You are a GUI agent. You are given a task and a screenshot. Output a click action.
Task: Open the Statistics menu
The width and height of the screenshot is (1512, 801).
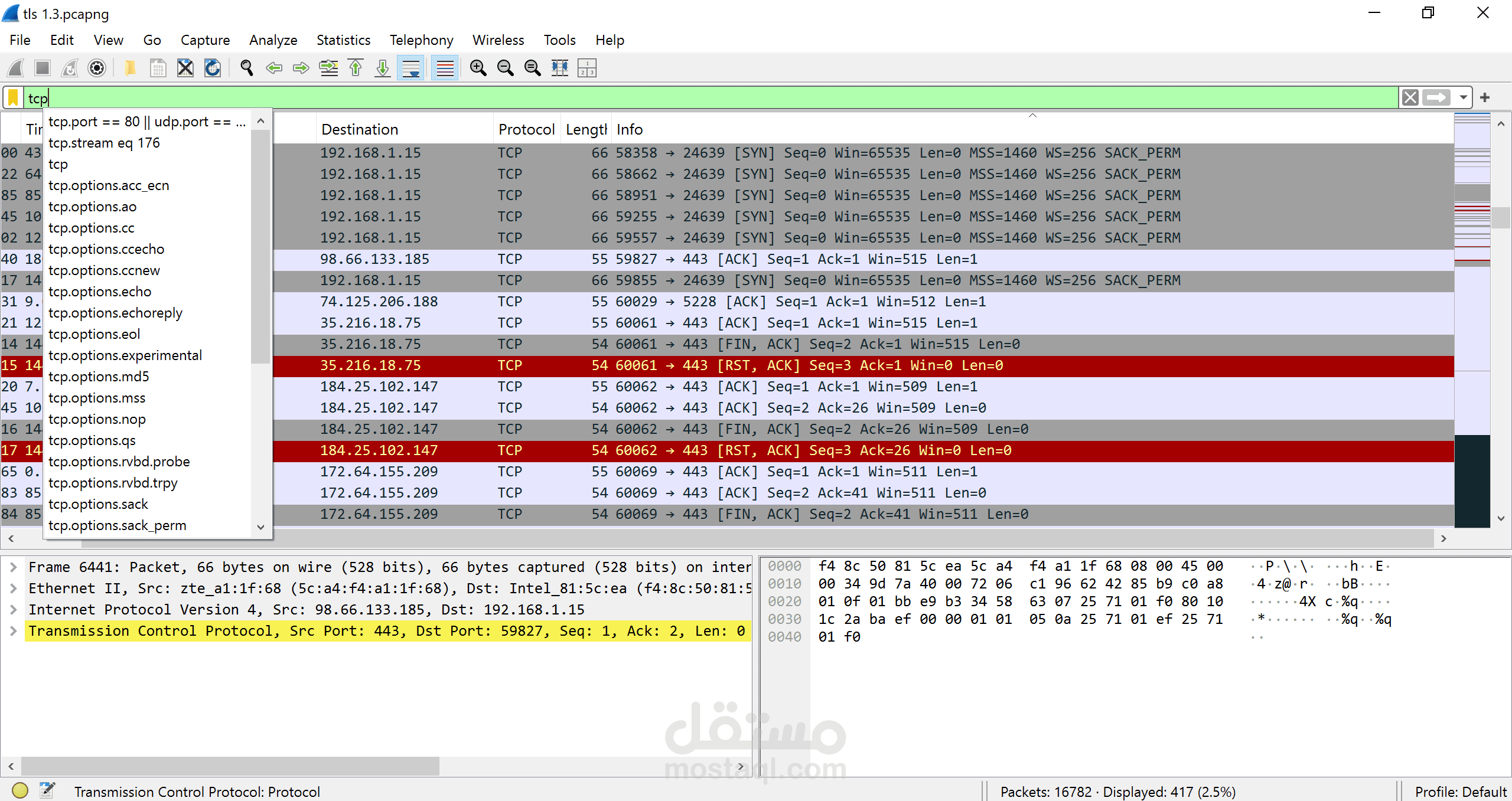(x=343, y=40)
